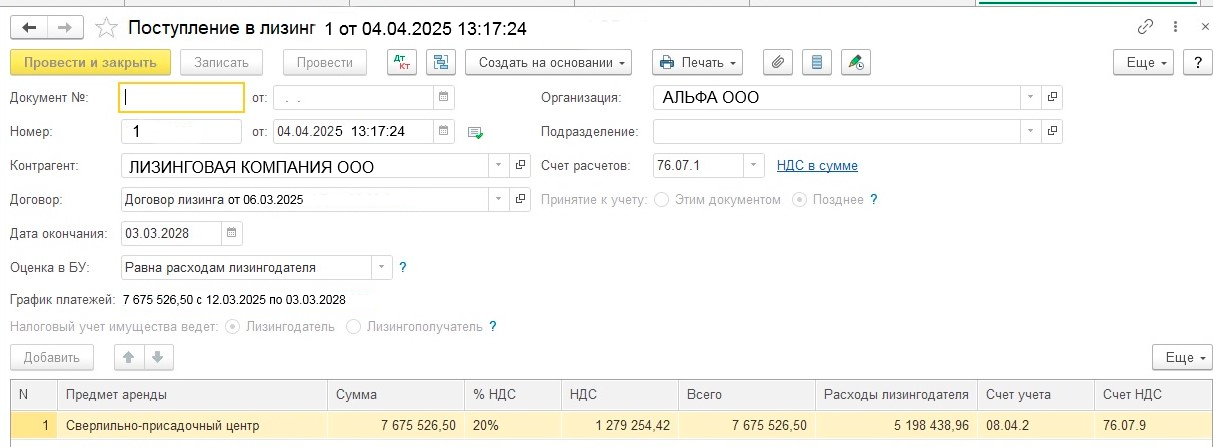
Task: Click the Документ № input field
Action: pos(181,98)
